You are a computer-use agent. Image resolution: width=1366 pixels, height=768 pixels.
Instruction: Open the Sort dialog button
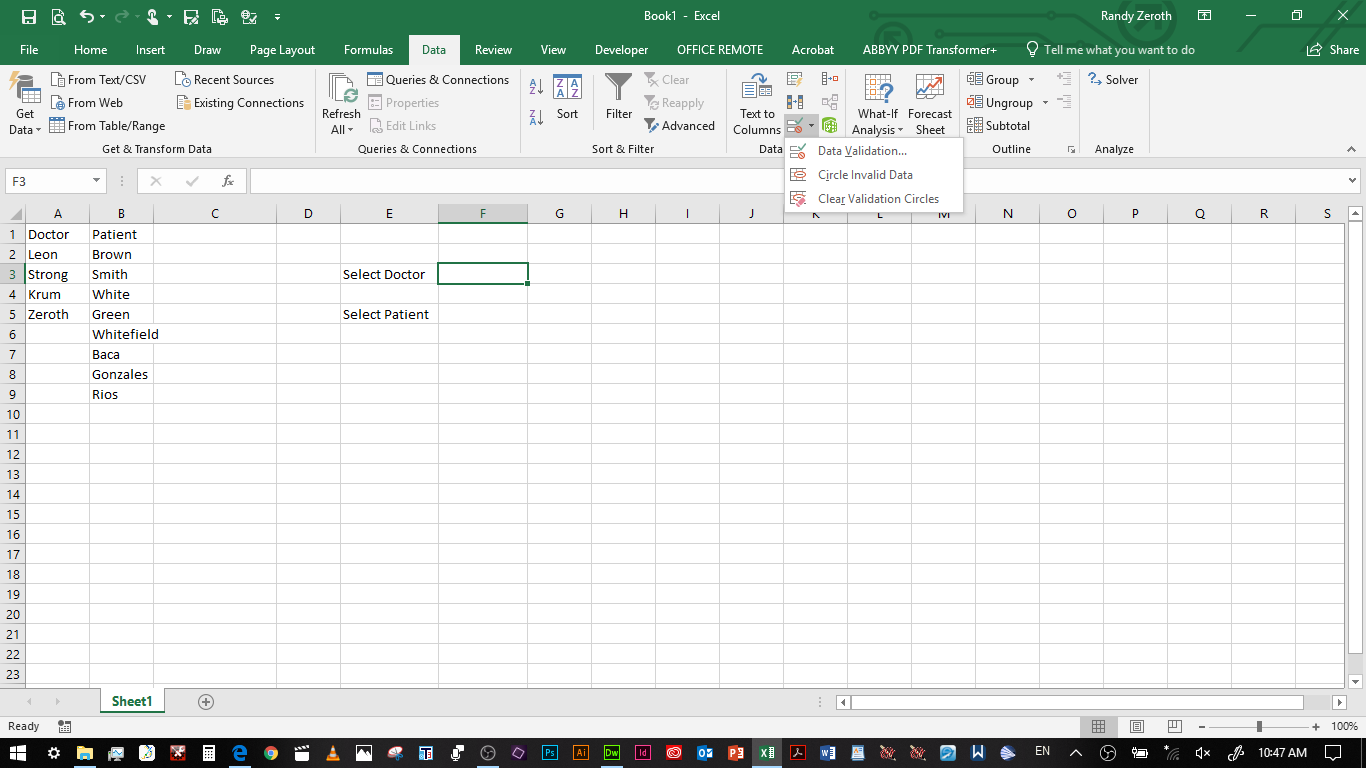567,97
